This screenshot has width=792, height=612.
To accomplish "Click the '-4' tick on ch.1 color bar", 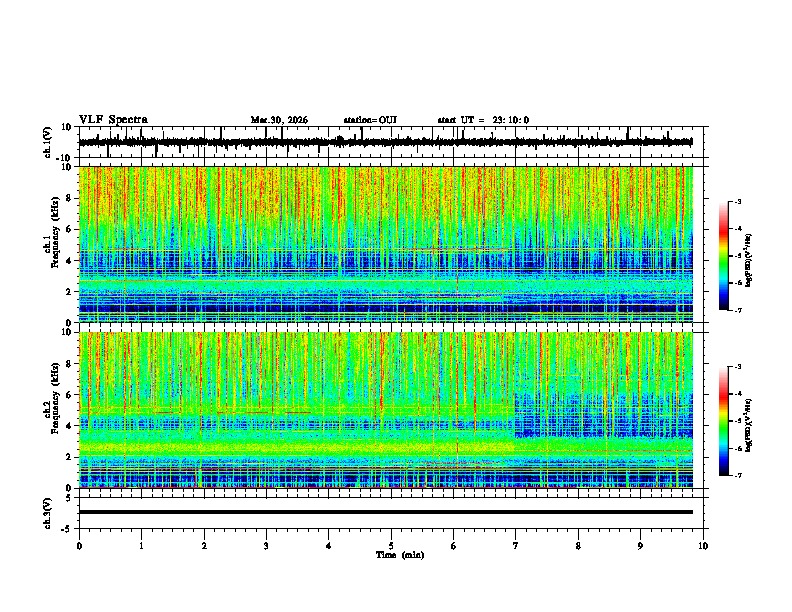I will pyautogui.click(x=737, y=229).
